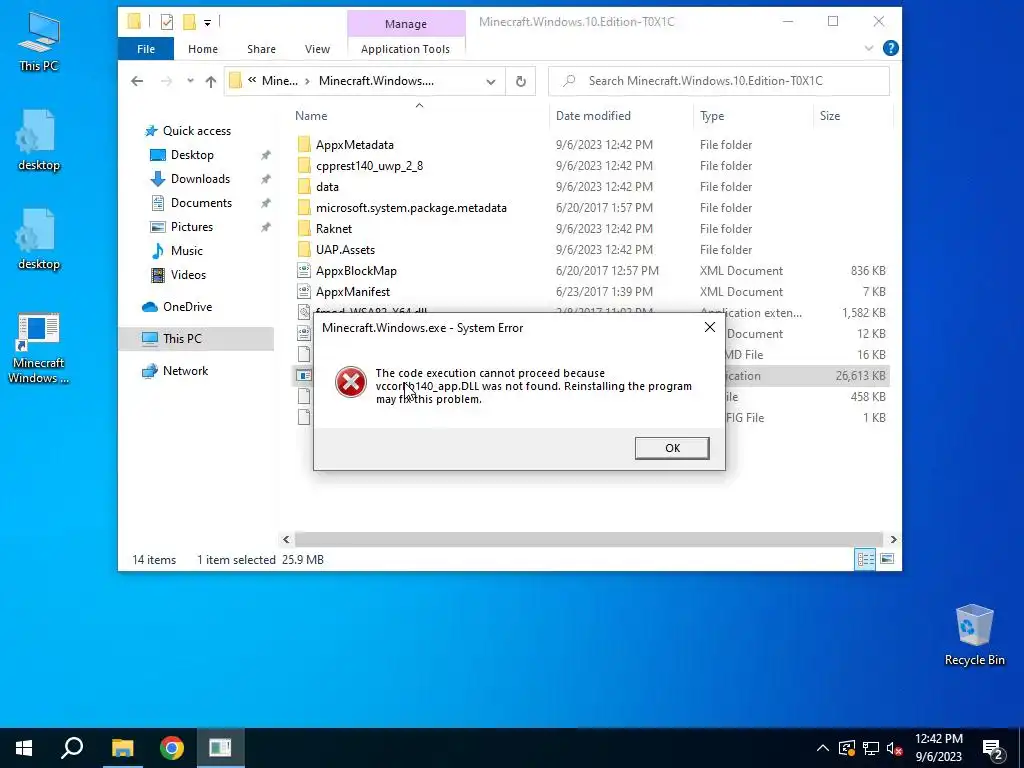
Task: Click New Folder icon in title bar
Action: [x=189, y=22]
